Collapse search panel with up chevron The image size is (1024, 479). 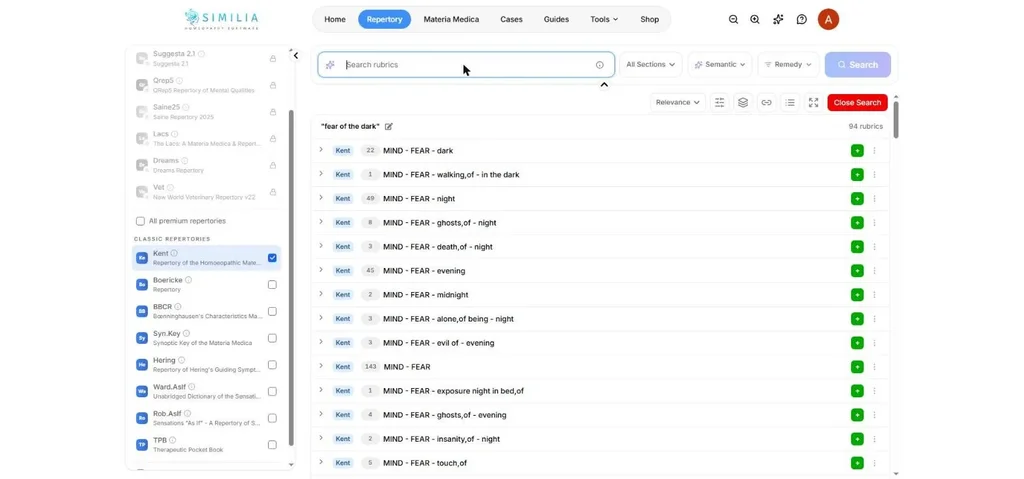click(604, 85)
